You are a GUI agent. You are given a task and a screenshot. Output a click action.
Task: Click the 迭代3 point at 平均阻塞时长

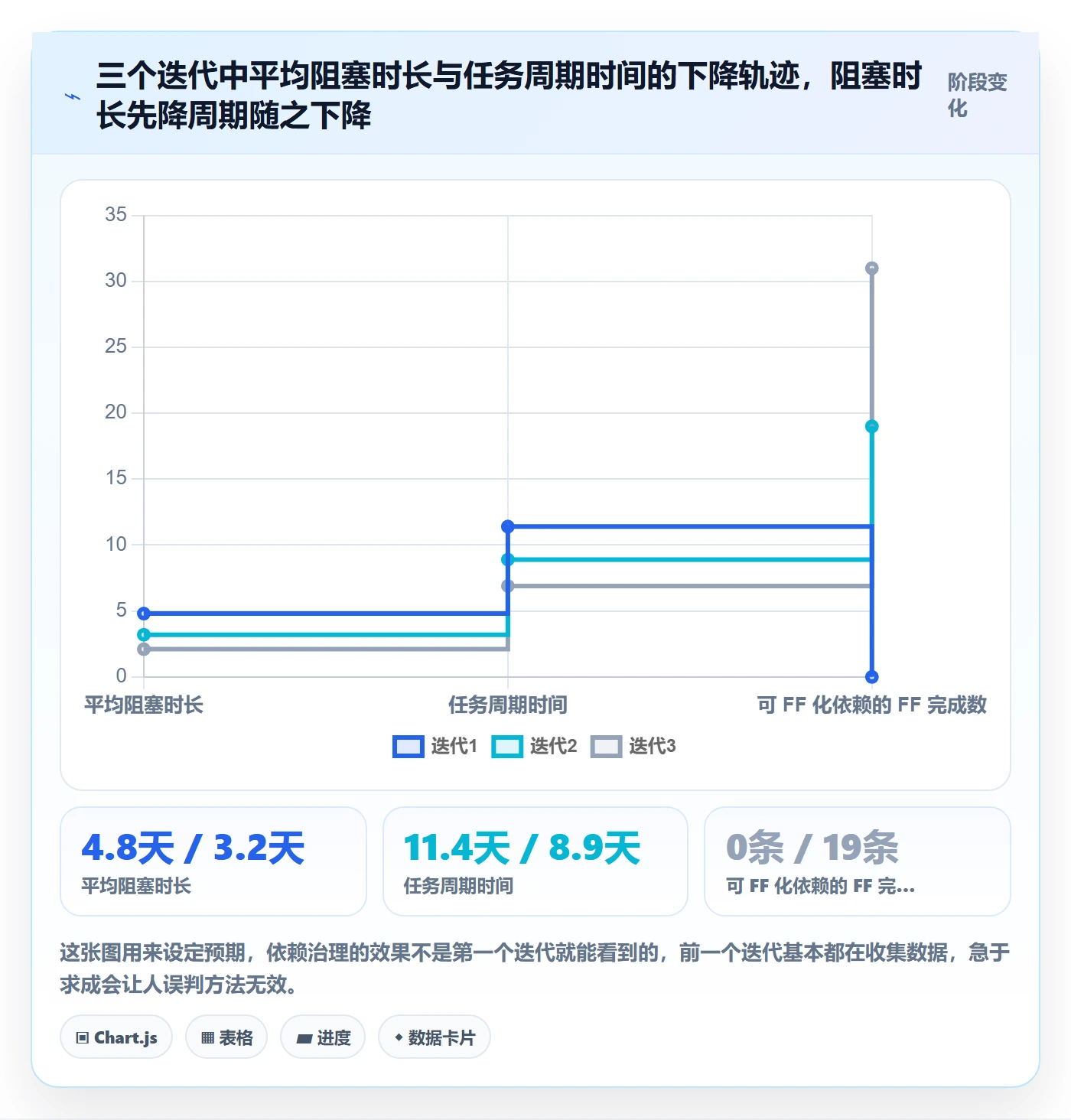pos(144,650)
